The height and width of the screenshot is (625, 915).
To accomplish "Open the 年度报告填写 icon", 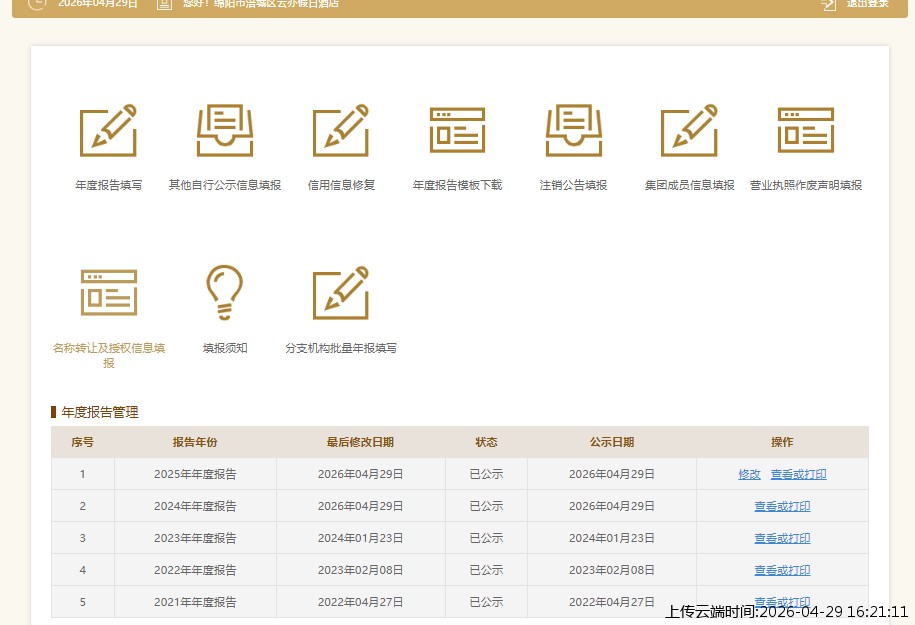I will coord(108,131).
